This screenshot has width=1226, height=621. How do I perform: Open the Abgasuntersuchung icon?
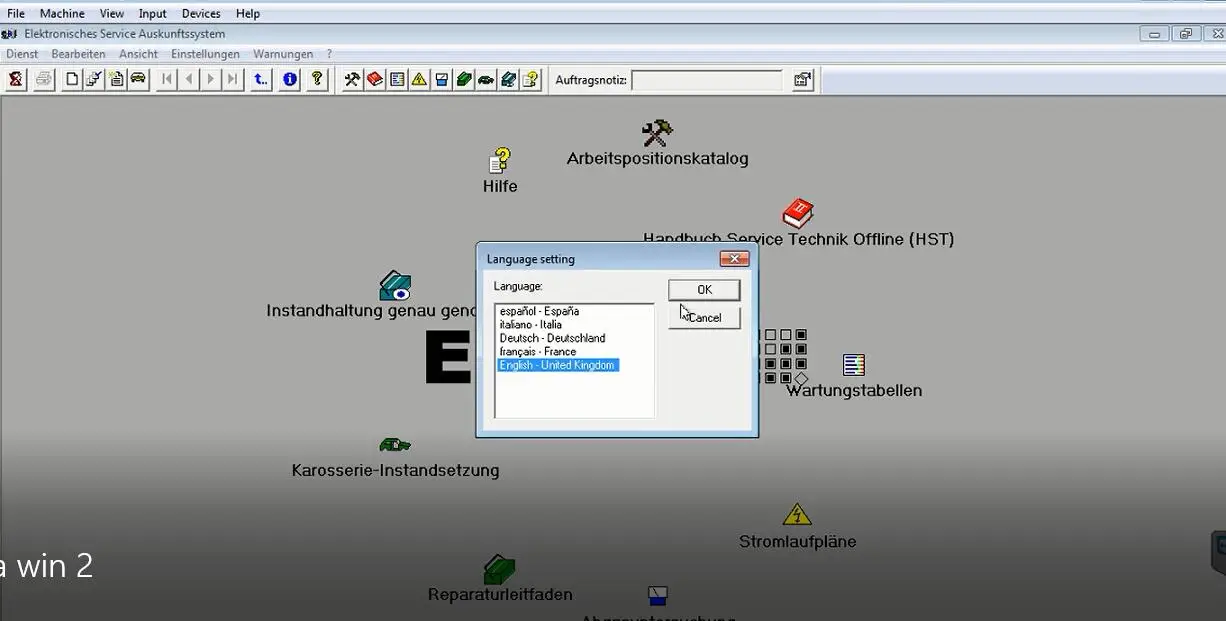(x=657, y=596)
